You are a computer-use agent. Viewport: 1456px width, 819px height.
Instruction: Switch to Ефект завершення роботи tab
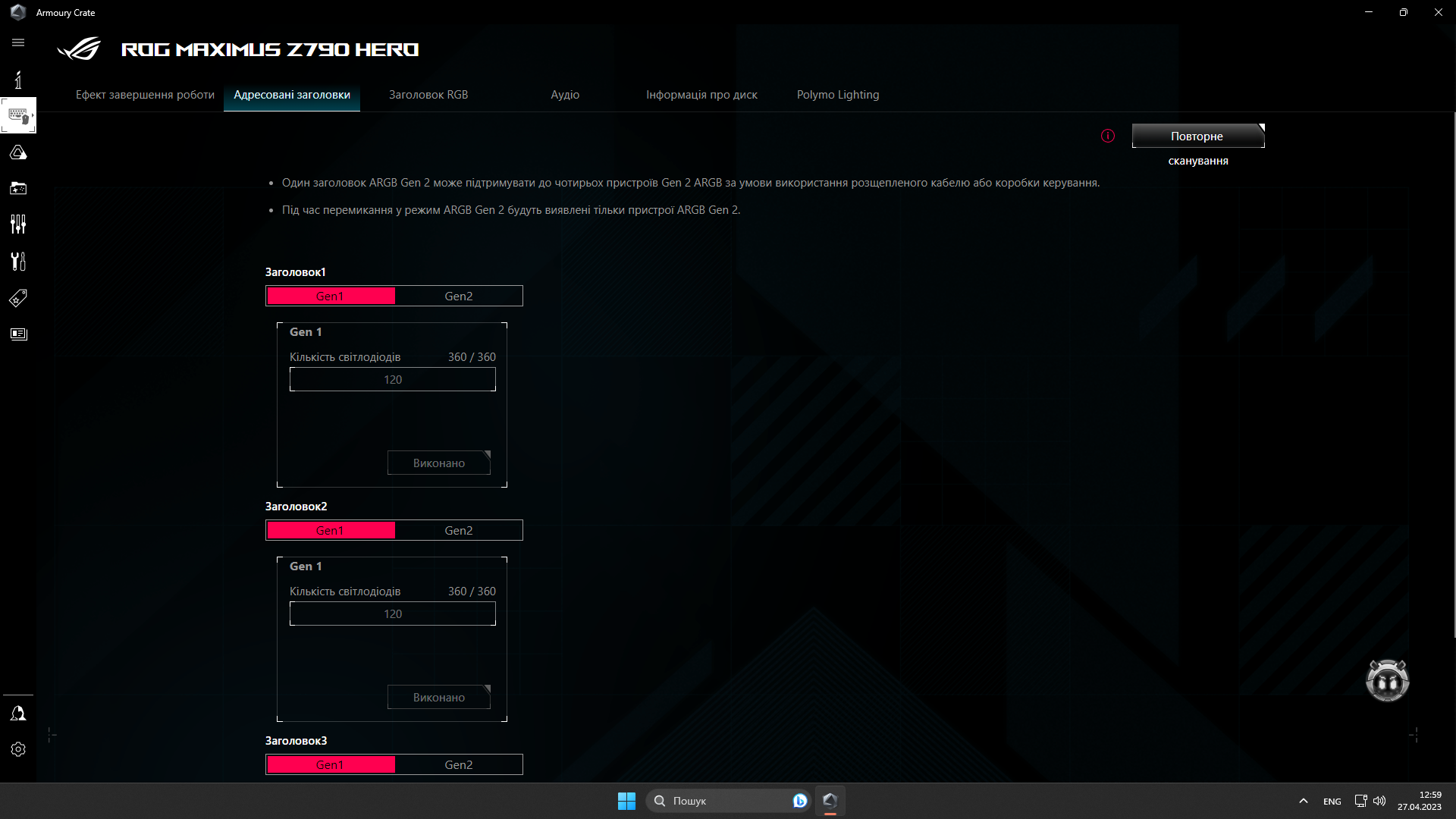[145, 95]
